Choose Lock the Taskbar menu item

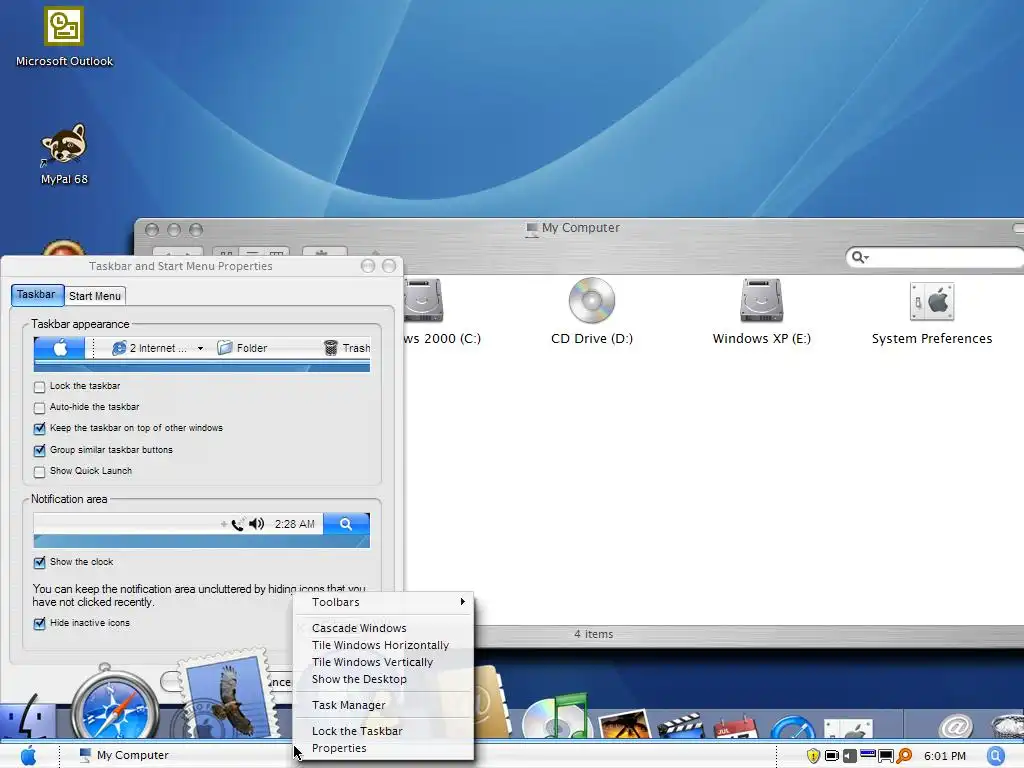coord(383,731)
